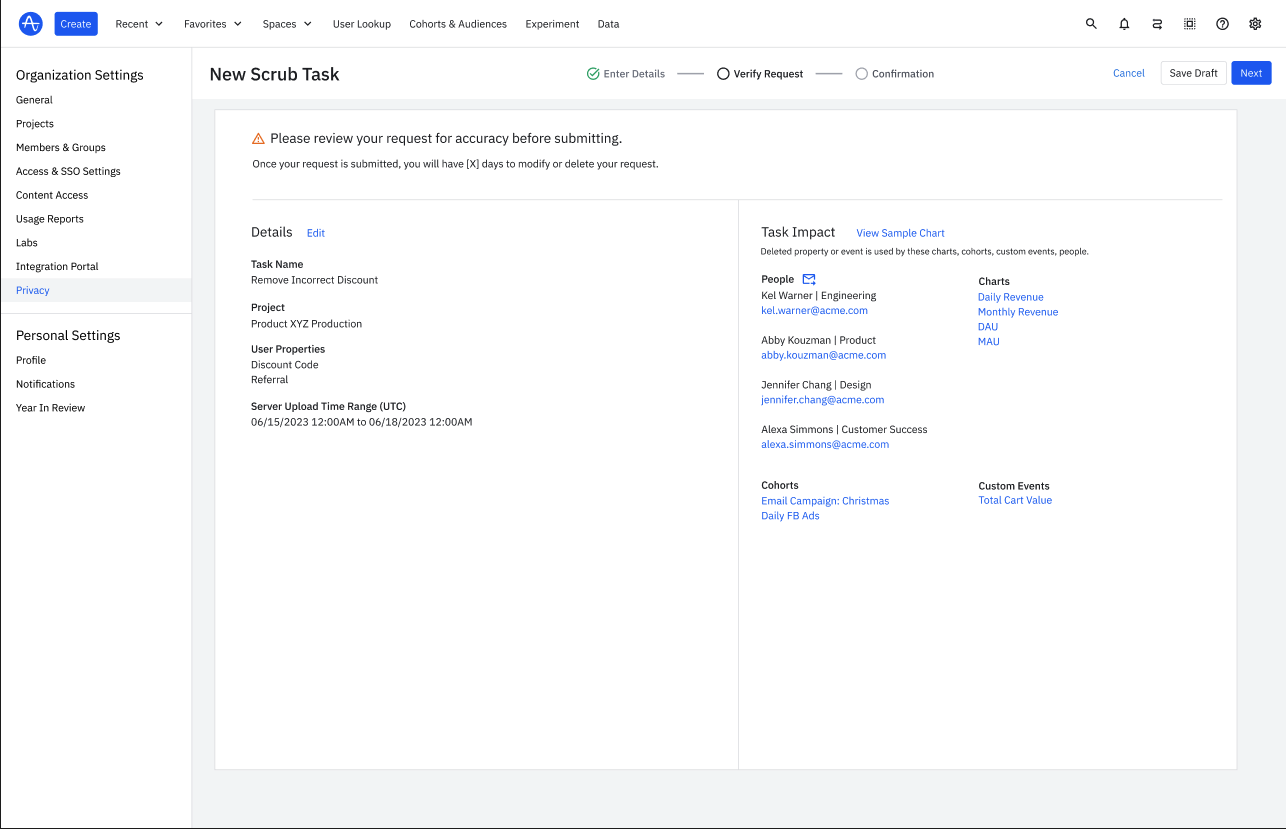1286x829 pixels.
Task: Click the email envelope icon beside People
Action: [809, 279]
